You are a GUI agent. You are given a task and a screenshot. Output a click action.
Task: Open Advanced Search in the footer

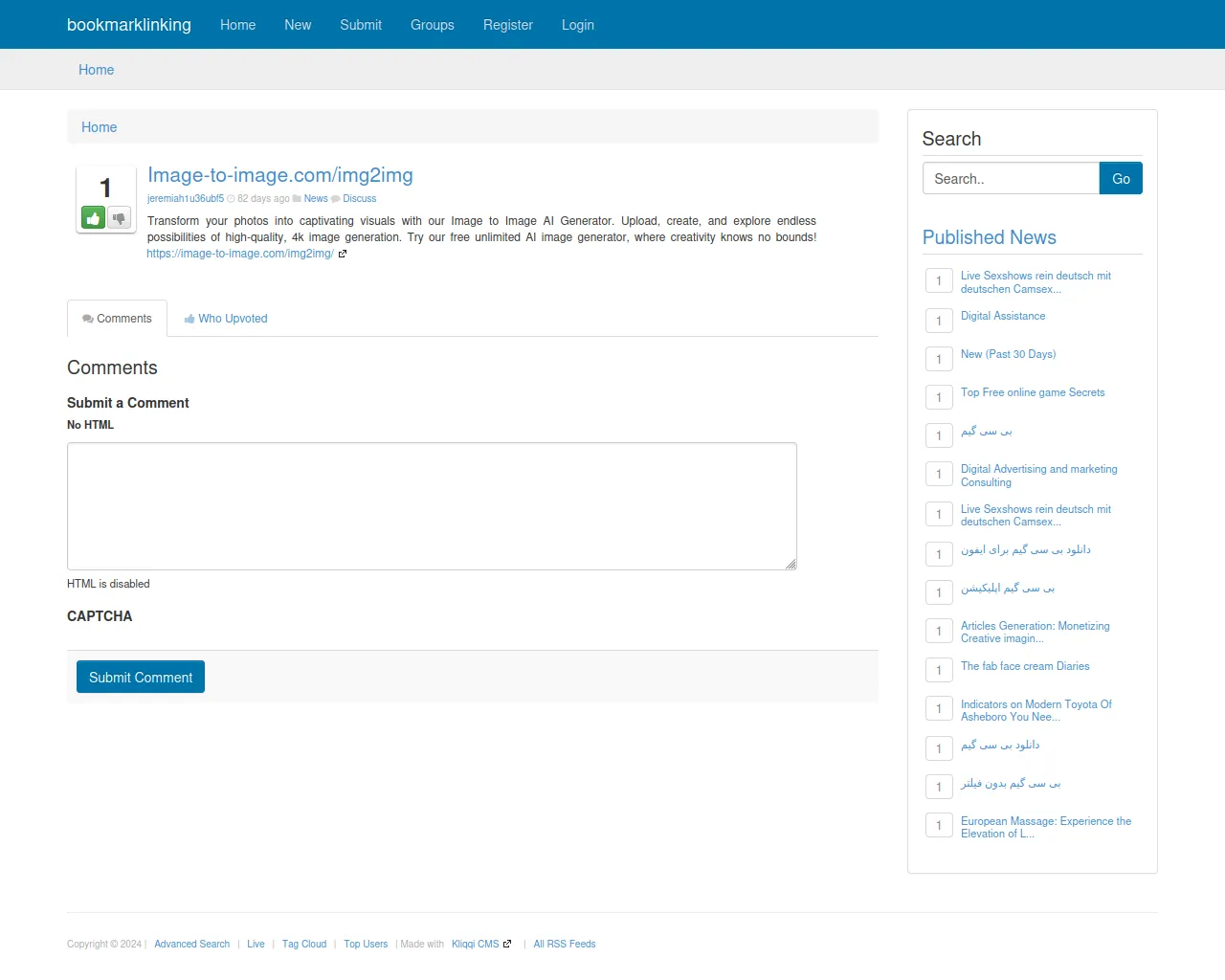tap(192, 945)
